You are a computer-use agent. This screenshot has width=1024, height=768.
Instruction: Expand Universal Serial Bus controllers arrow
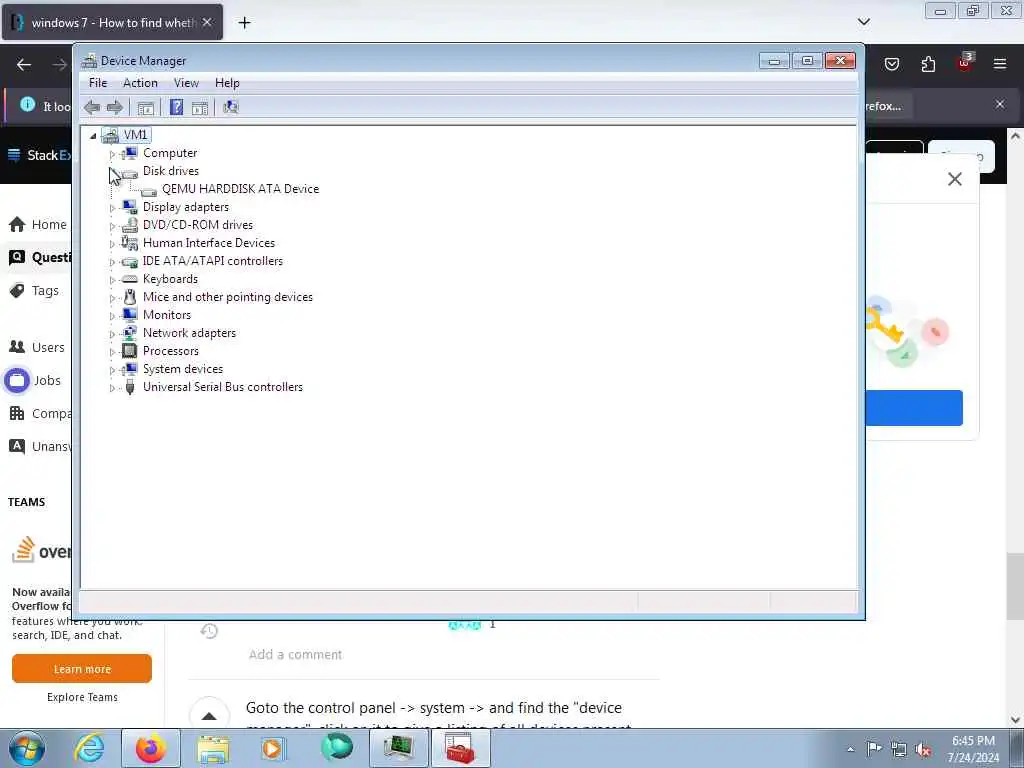(x=112, y=388)
